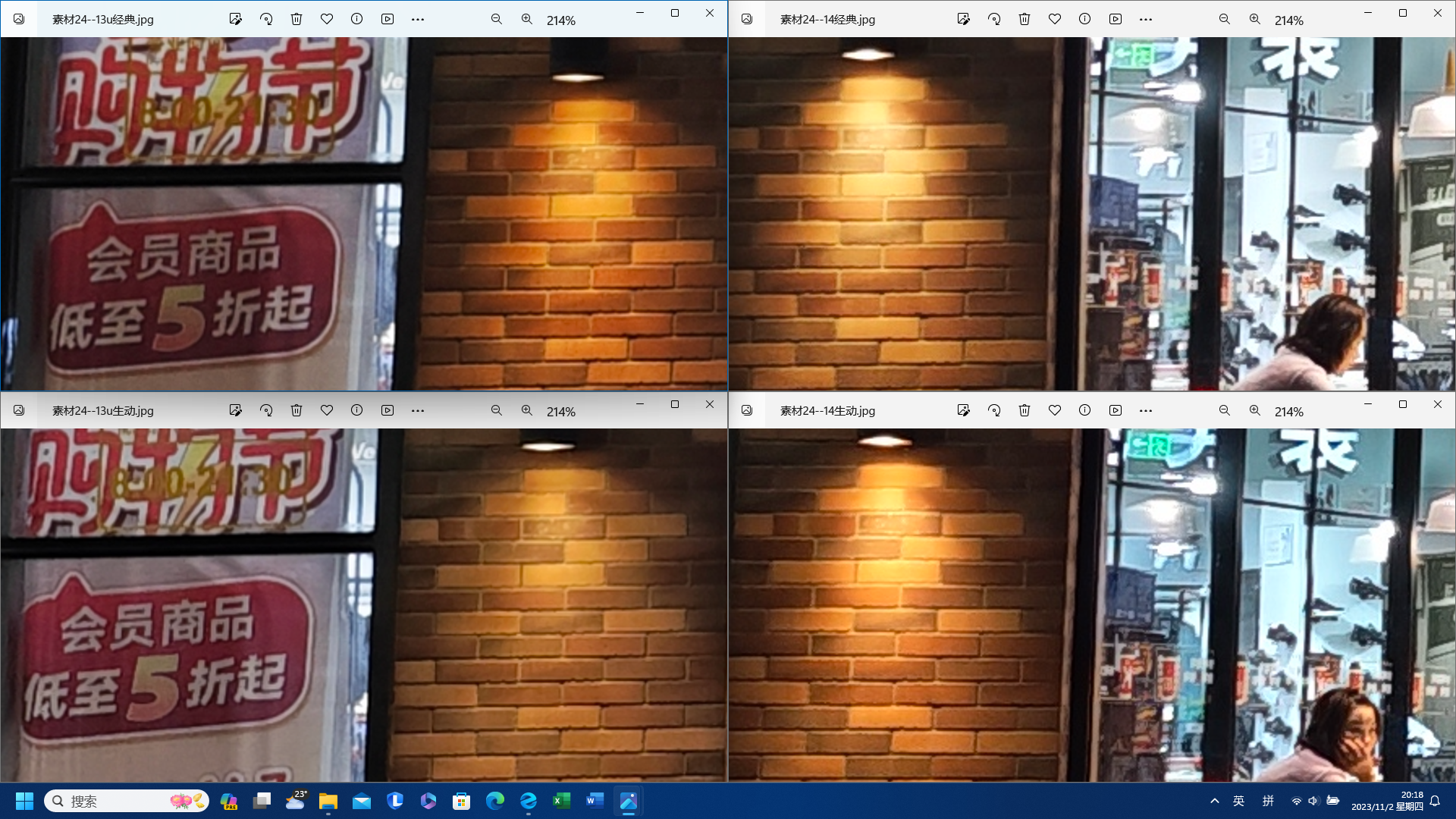Delete the 素材24--13u生动.jpg photo
Screen dimensions: 1456x819
[297, 410]
